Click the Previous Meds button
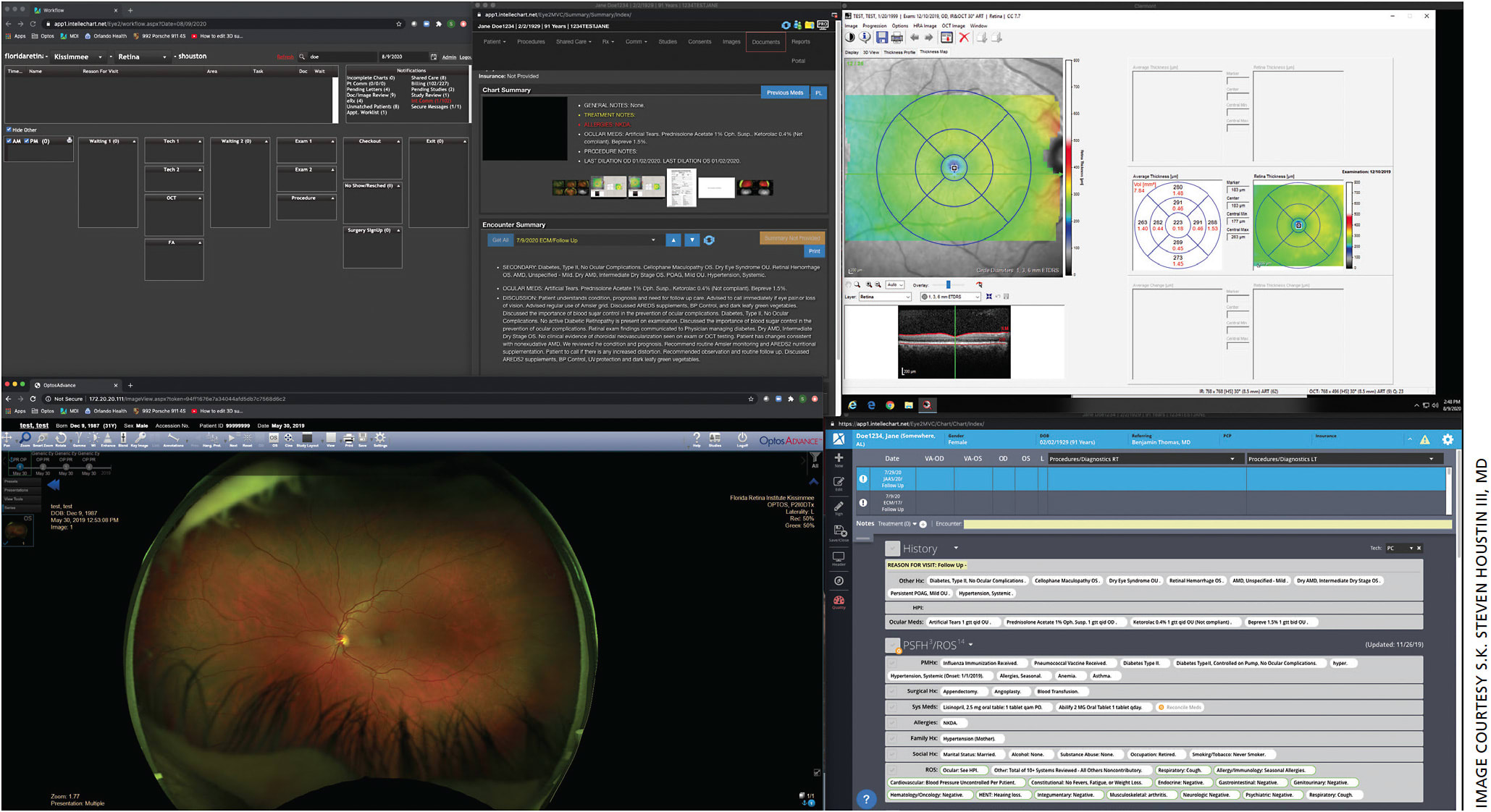 click(784, 93)
